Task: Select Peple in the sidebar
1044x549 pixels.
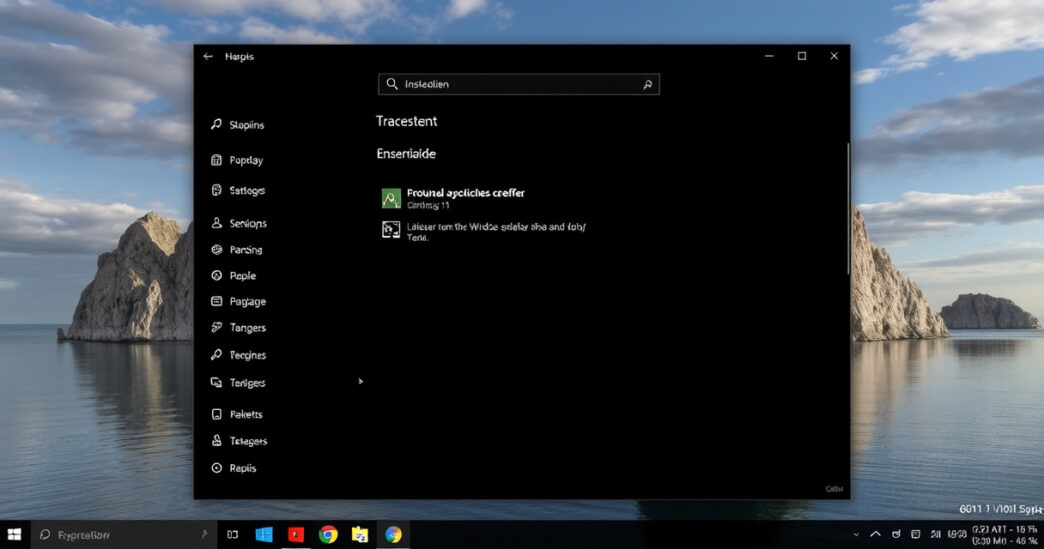Action: pyautogui.click(x=242, y=276)
